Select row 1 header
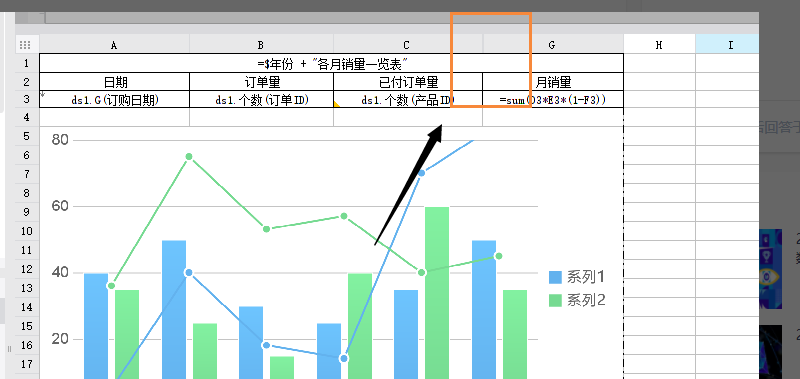Image resolution: width=800 pixels, height=379 pixels. (x=27, y=63)
